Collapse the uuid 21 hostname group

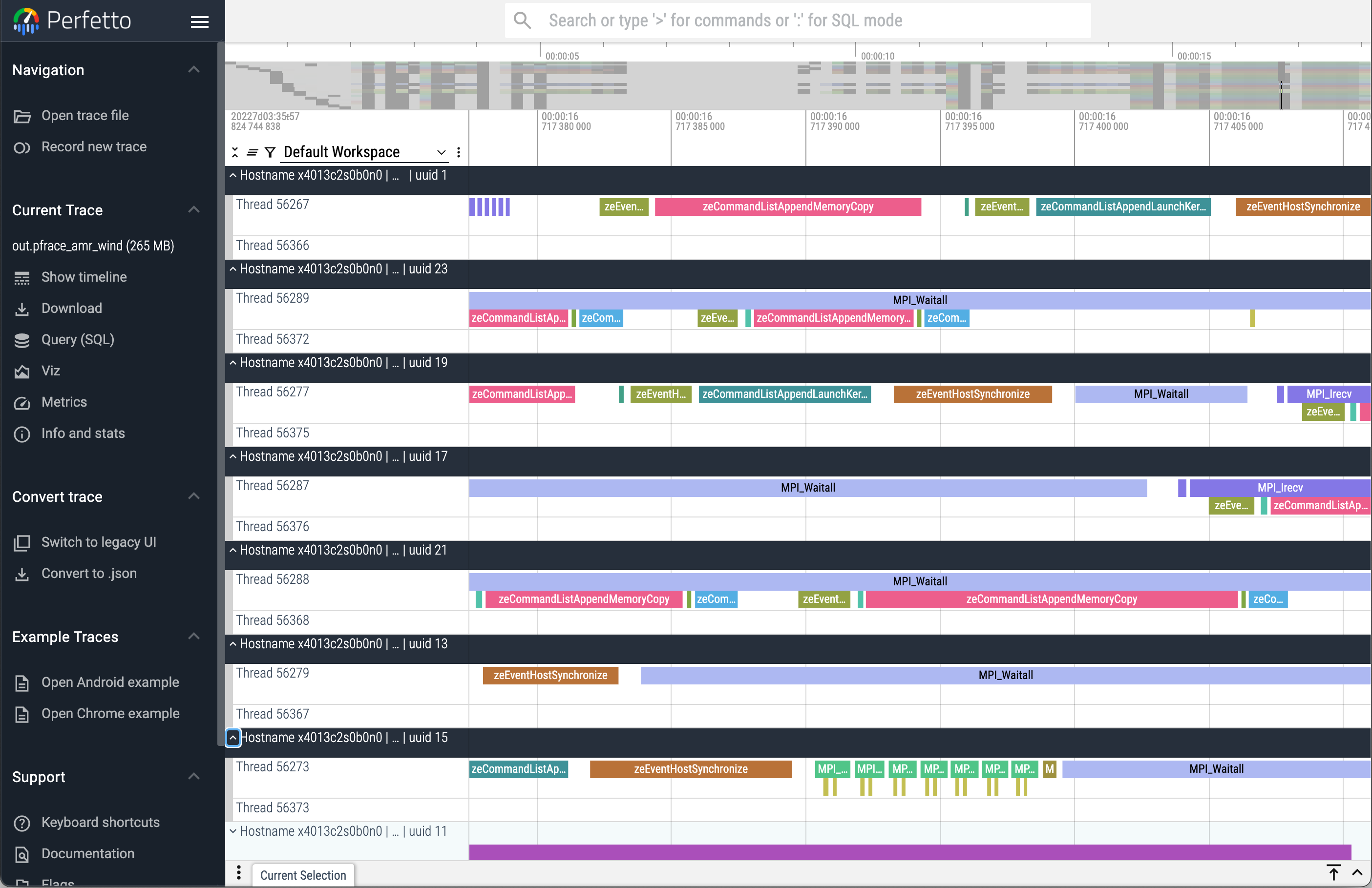pos(233,550)
